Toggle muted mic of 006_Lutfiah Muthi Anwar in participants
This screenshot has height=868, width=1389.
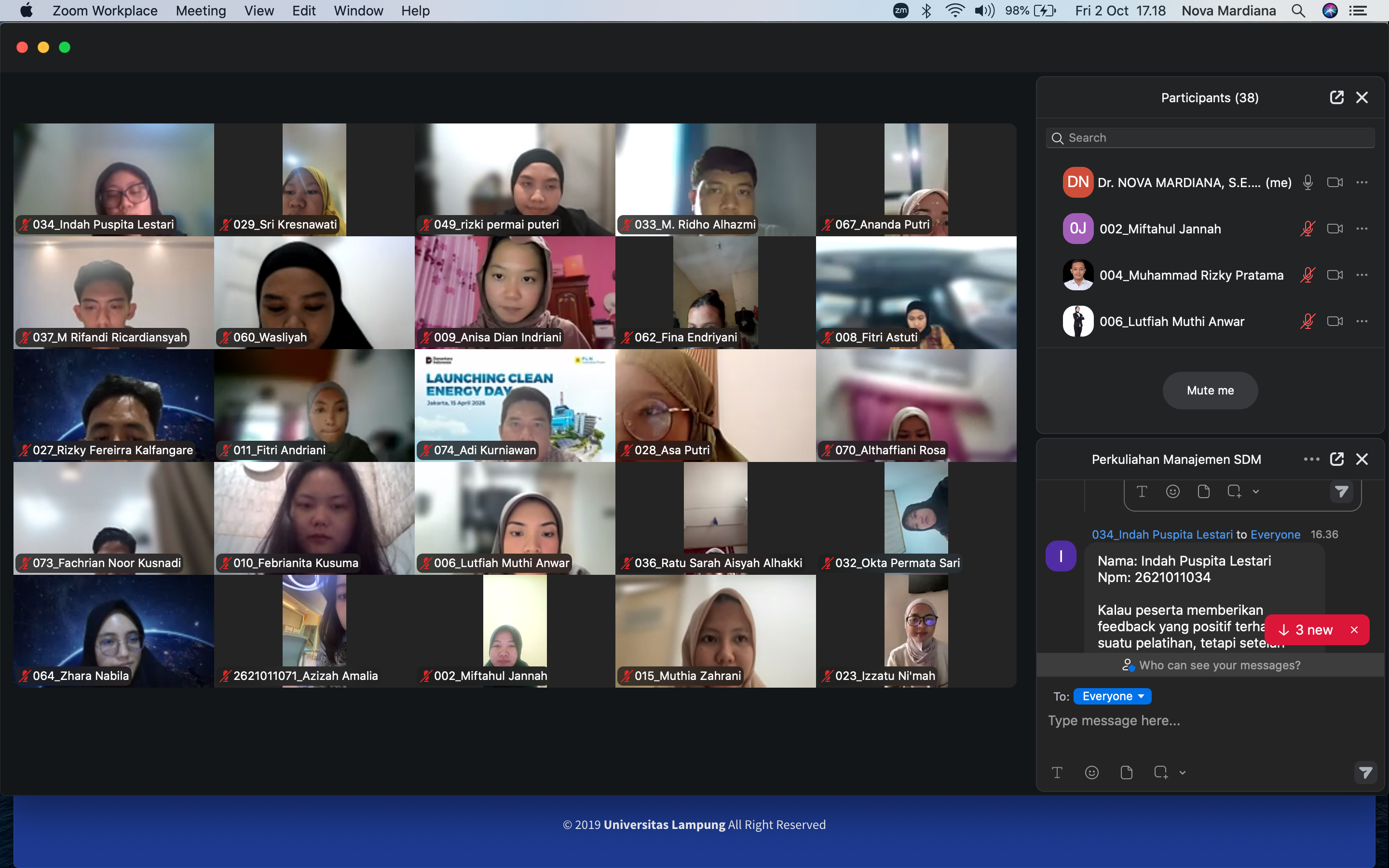coord(1307,322)
